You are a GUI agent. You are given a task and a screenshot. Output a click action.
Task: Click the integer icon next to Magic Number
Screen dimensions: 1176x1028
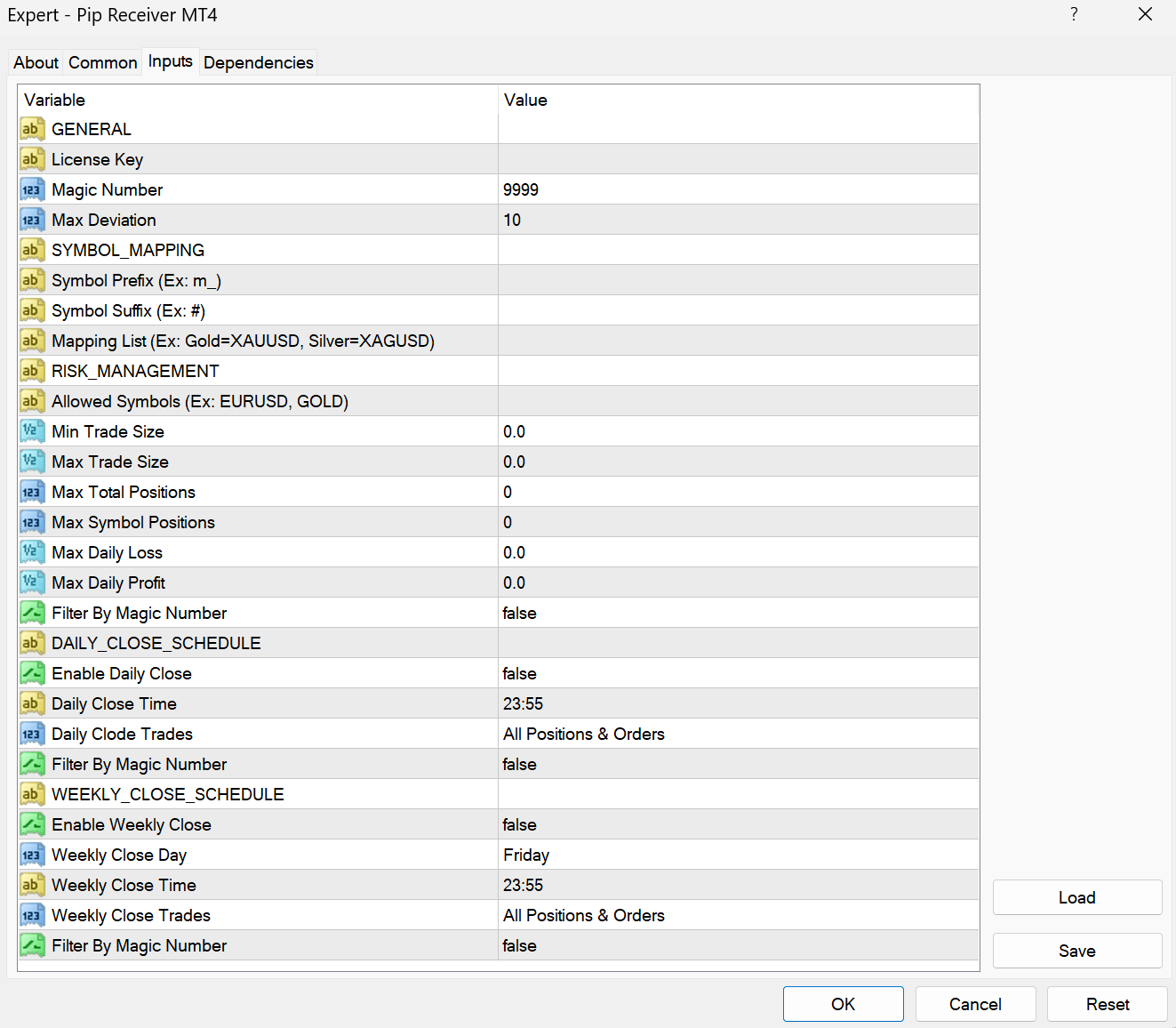pos(32,189)
